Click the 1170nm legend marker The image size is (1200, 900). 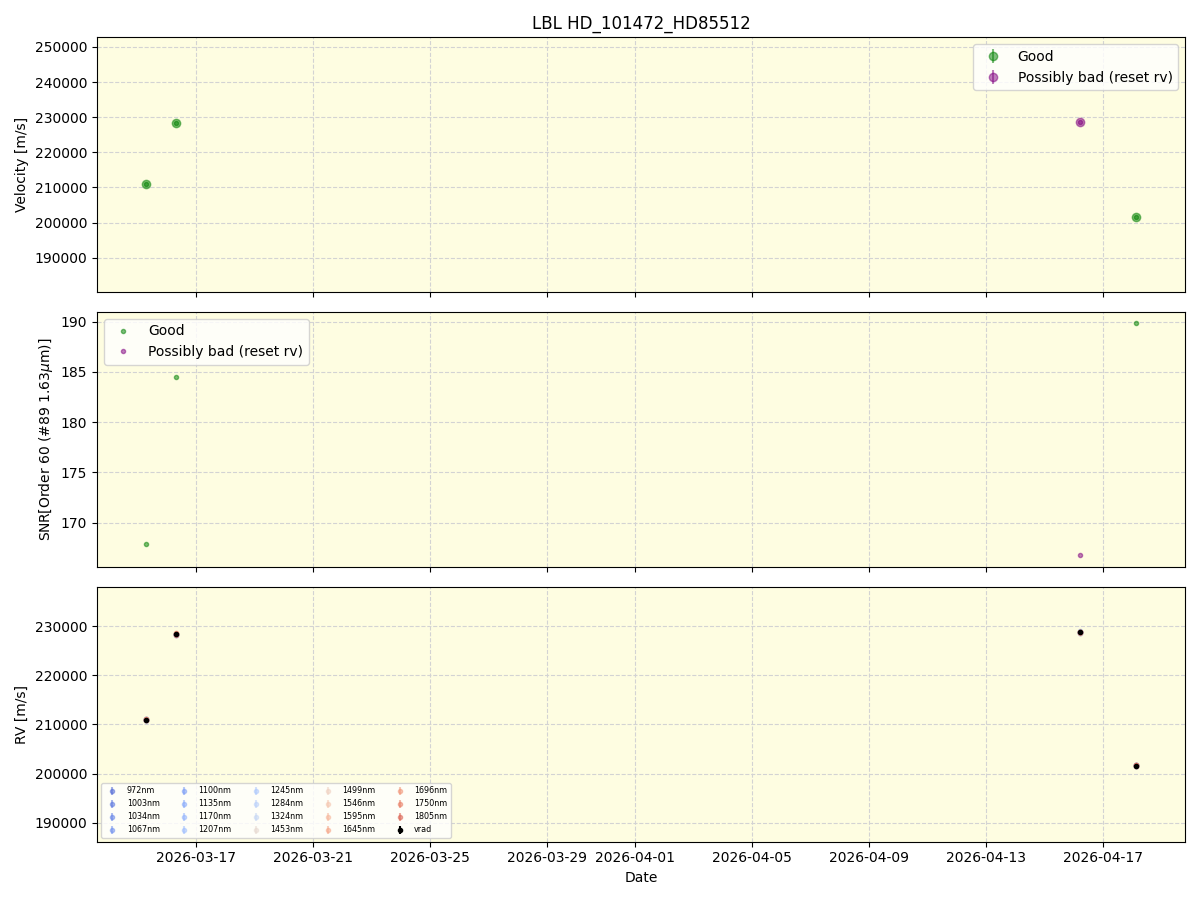pos(184,817)
